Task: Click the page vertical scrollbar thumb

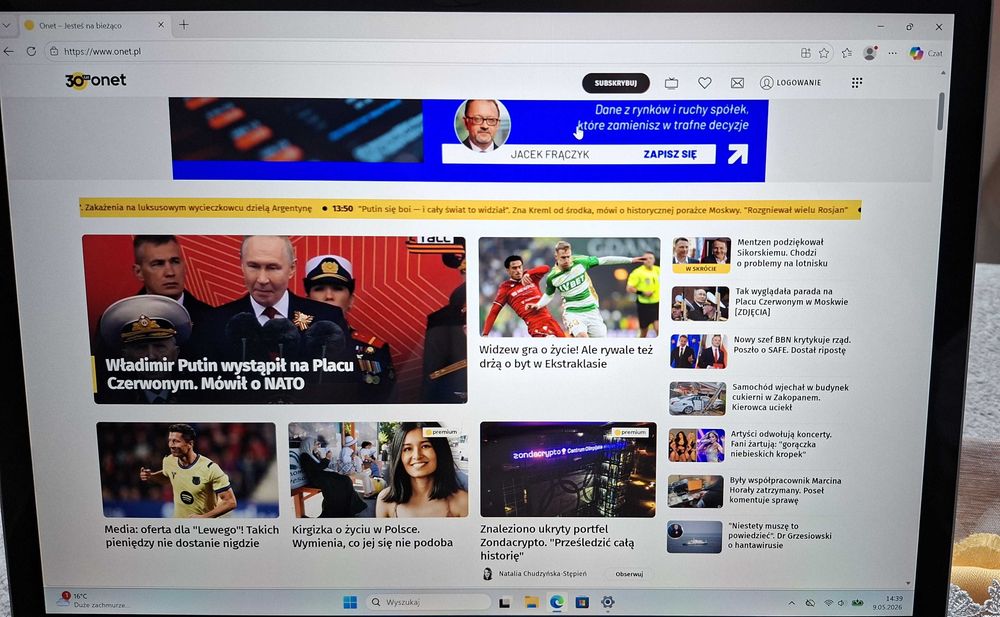Action: point(940,112)
